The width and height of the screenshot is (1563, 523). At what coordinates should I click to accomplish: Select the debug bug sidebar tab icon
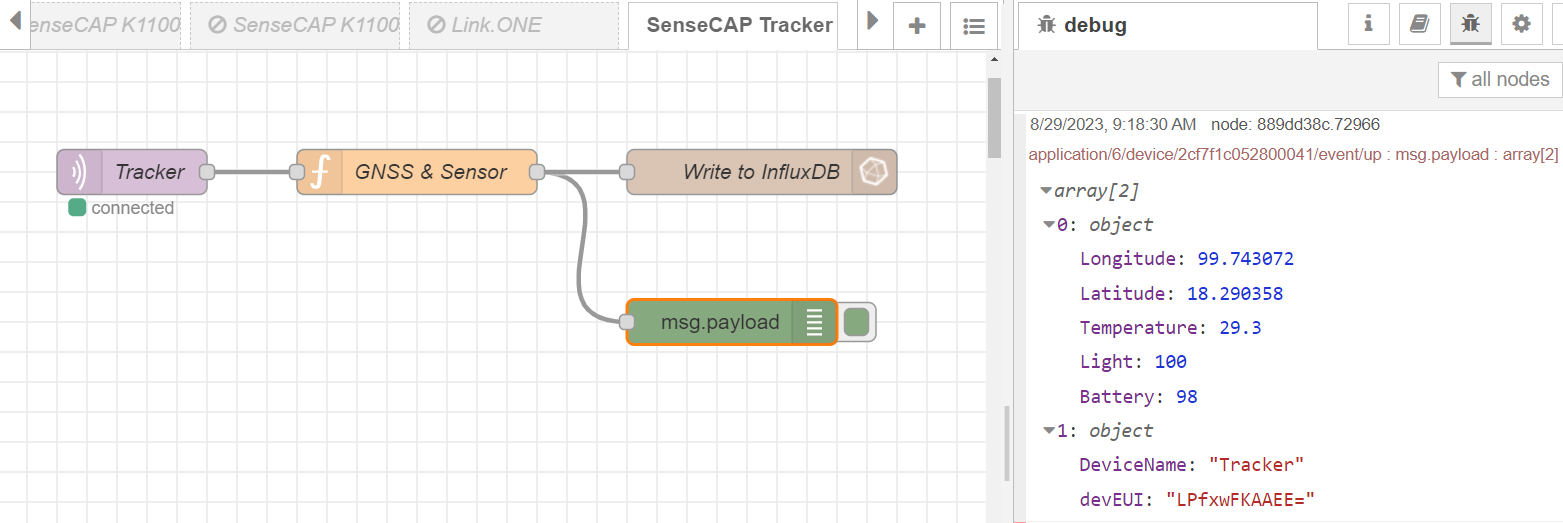click(x=1470, y=24)
